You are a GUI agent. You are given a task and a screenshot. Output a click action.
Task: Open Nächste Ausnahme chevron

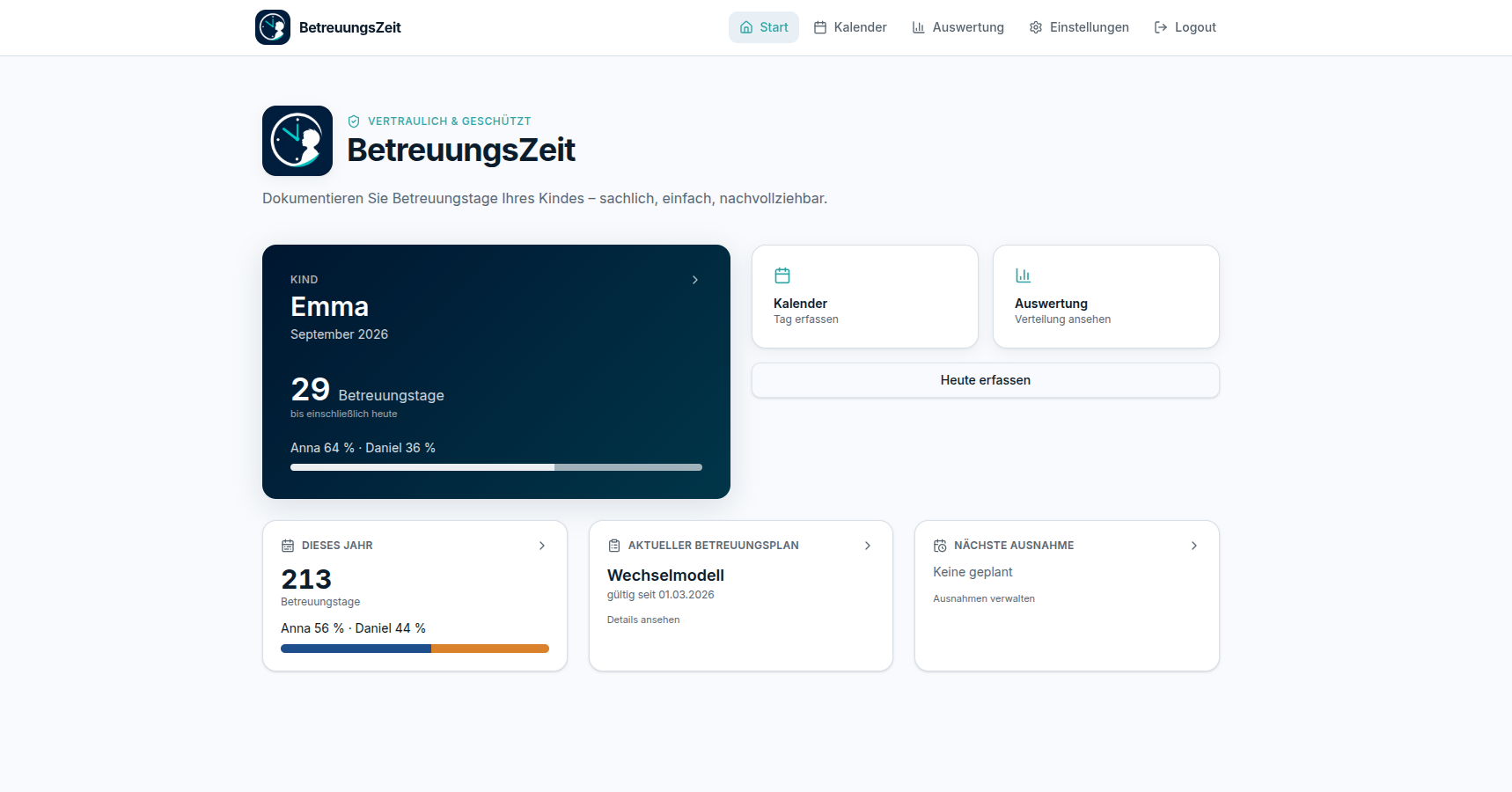1194,546
